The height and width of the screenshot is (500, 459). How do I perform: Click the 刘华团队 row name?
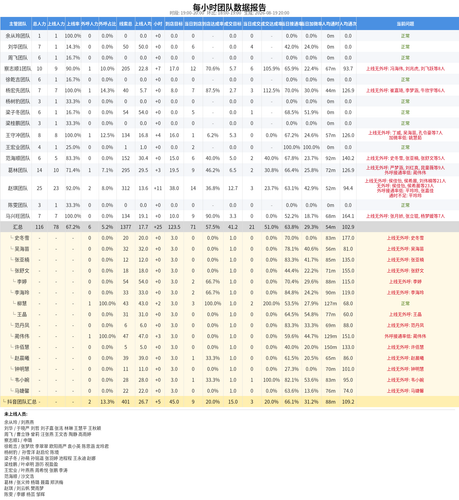(x=18, y=47)
